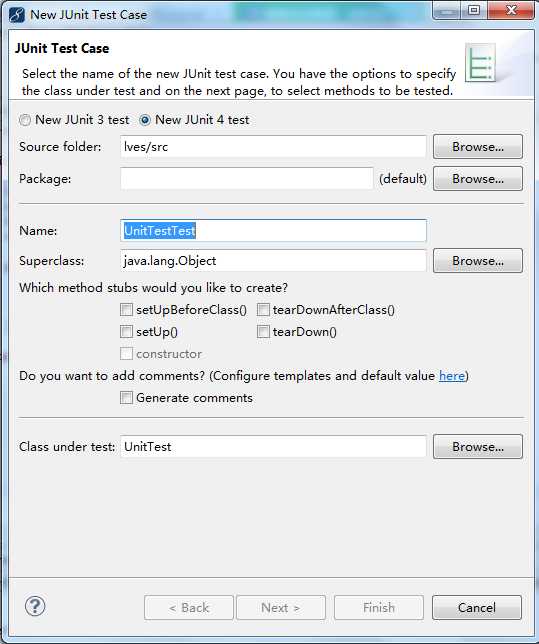Browse for the Package

(x=478, y=179)
